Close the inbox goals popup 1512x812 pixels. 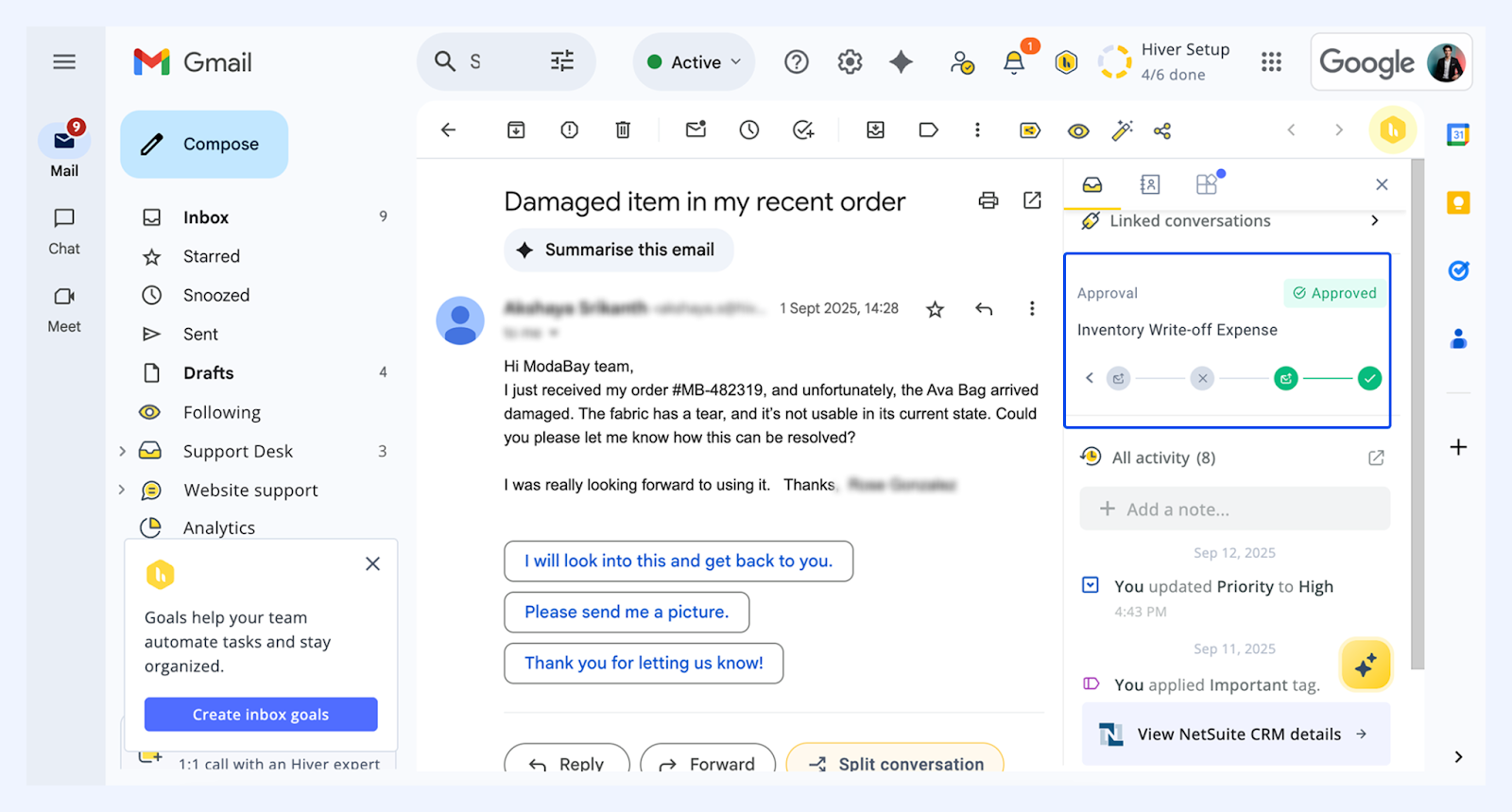pyautogui.click(x=372, y=563)
